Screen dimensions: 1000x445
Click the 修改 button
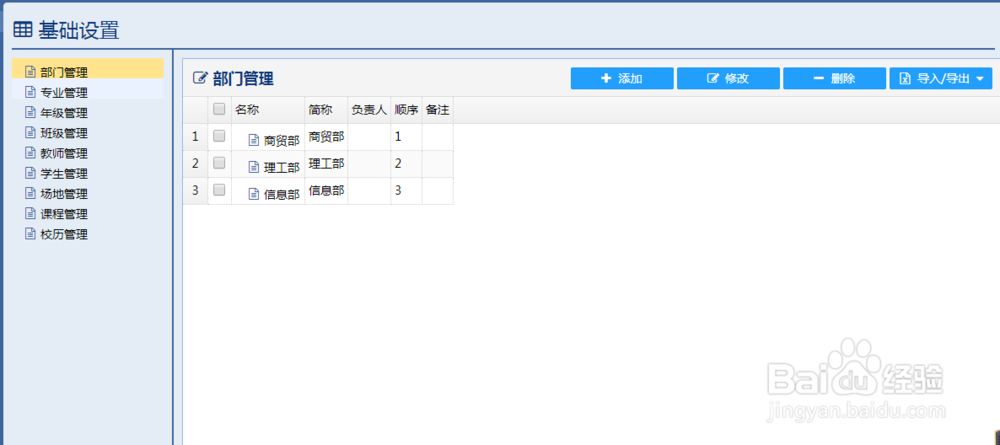click(x=728, y=78)
